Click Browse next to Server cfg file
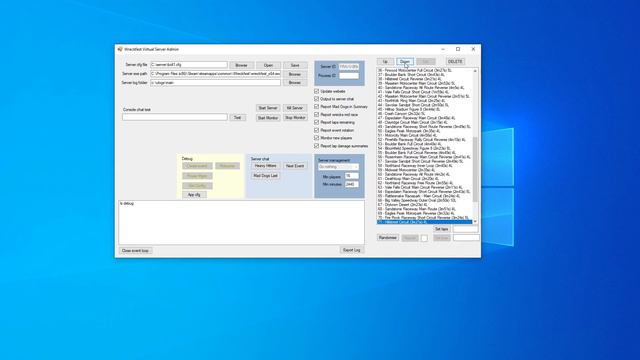The height and width of the screenshot is (360, 640). pos(241,65)
